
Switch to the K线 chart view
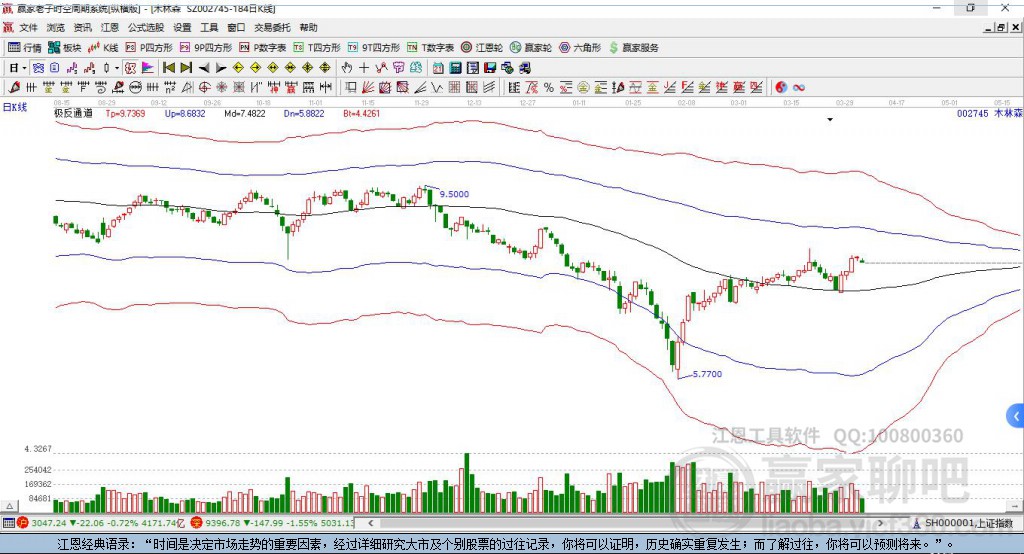pos(103,48)
